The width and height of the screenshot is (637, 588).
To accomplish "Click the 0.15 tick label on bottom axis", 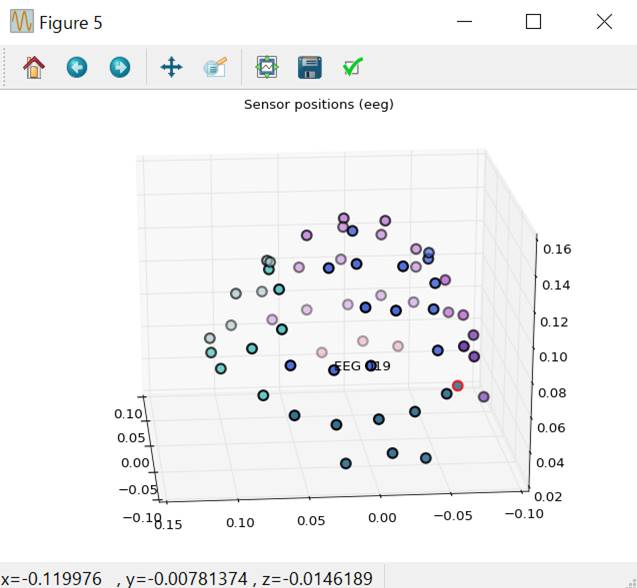I will tap(168, 522).
